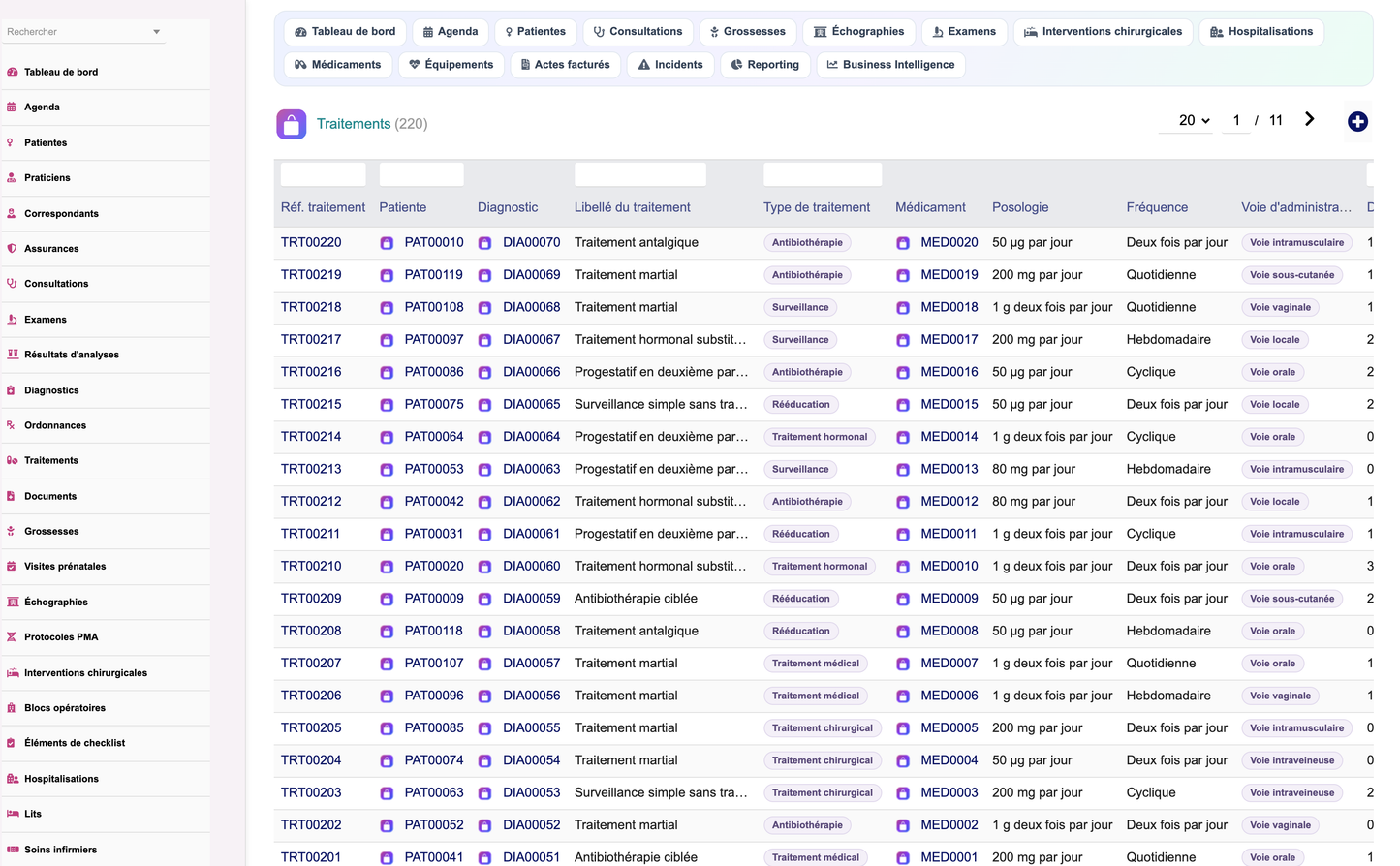Click patient icon beside PAT00020
Screen dimensions: 1400x866
(387, 567)
